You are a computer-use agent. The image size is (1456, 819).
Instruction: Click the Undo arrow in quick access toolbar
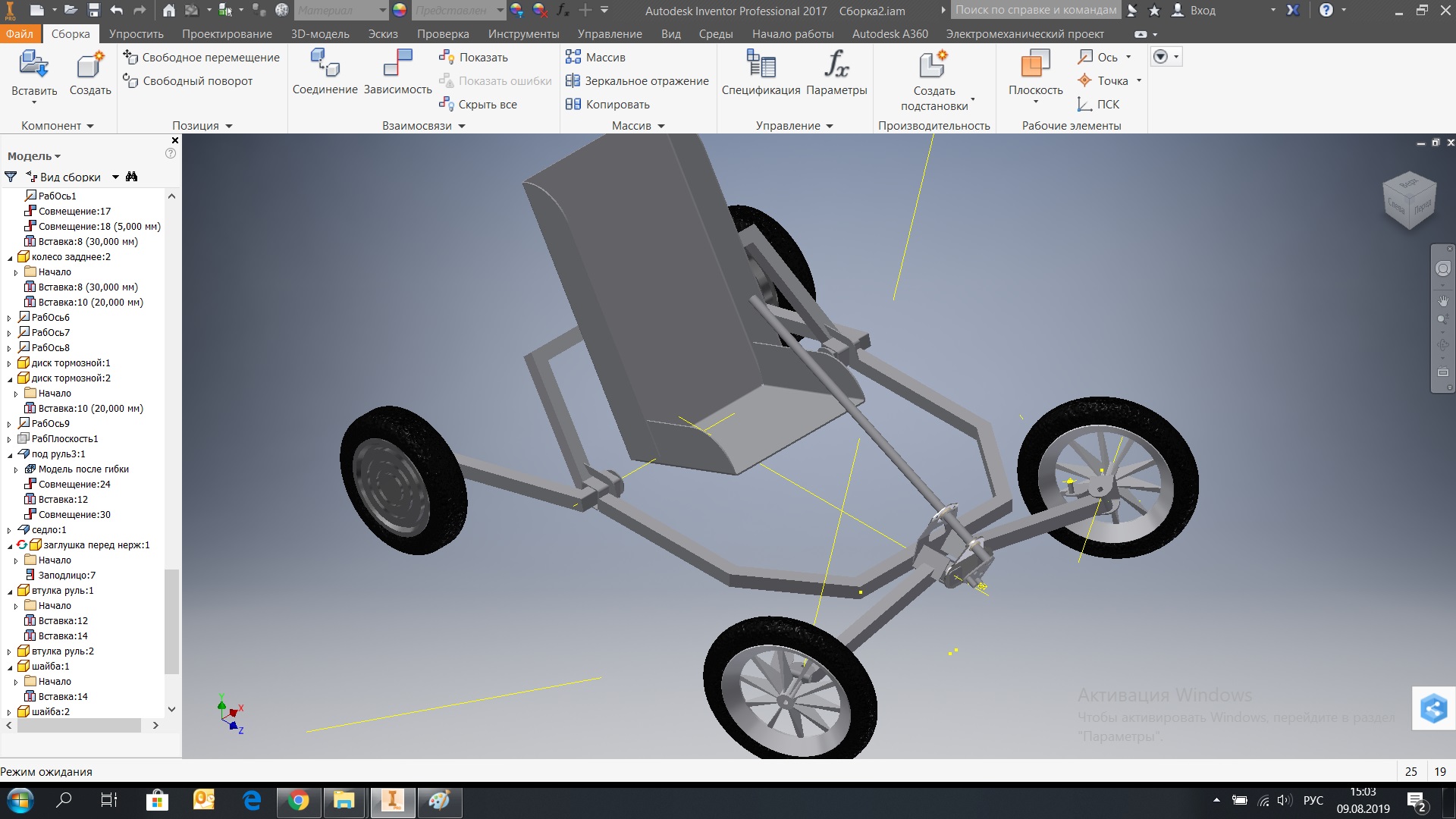(116, 11)
